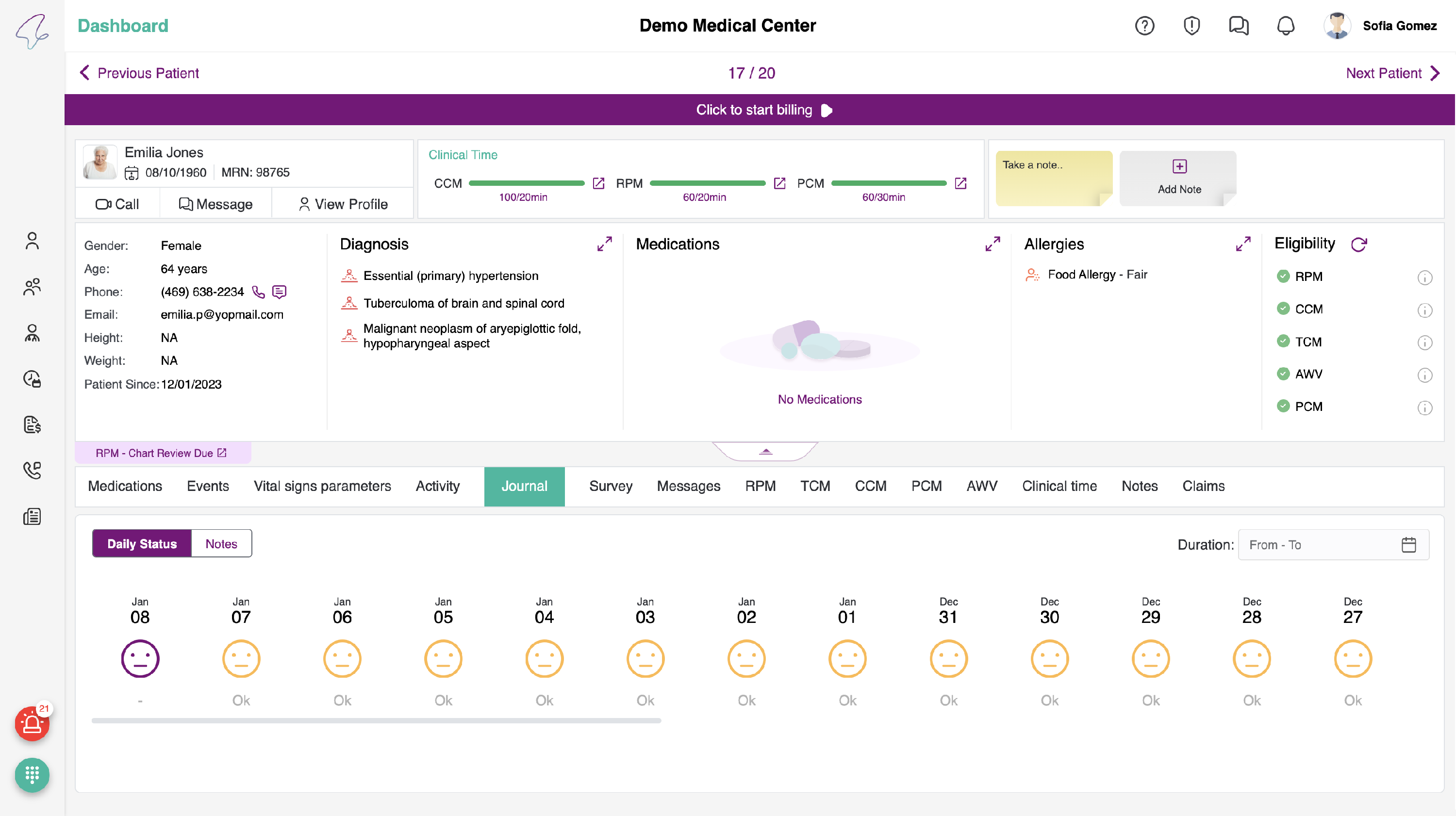
Task: Click the red alert alarm icon
Action: pyautogui.click(x=32, y=723)
